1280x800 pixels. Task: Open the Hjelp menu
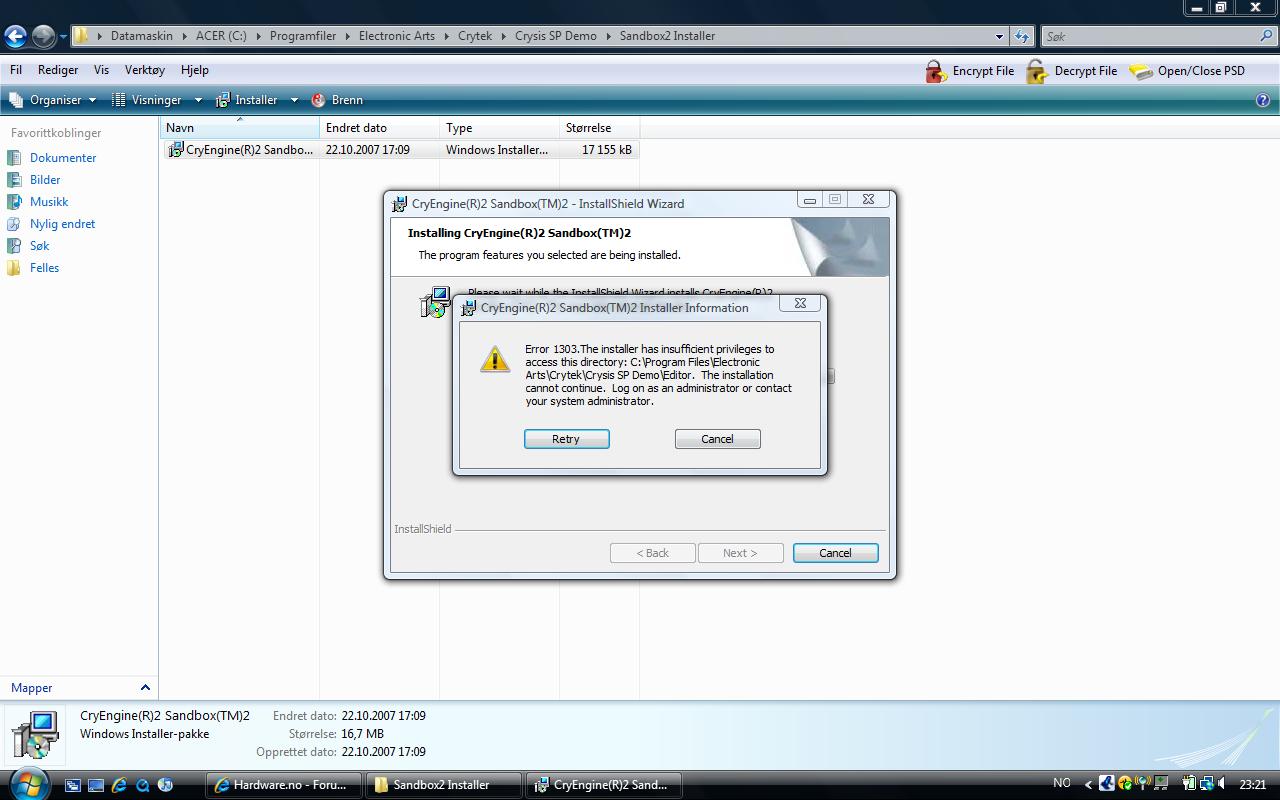pos(195,70)
